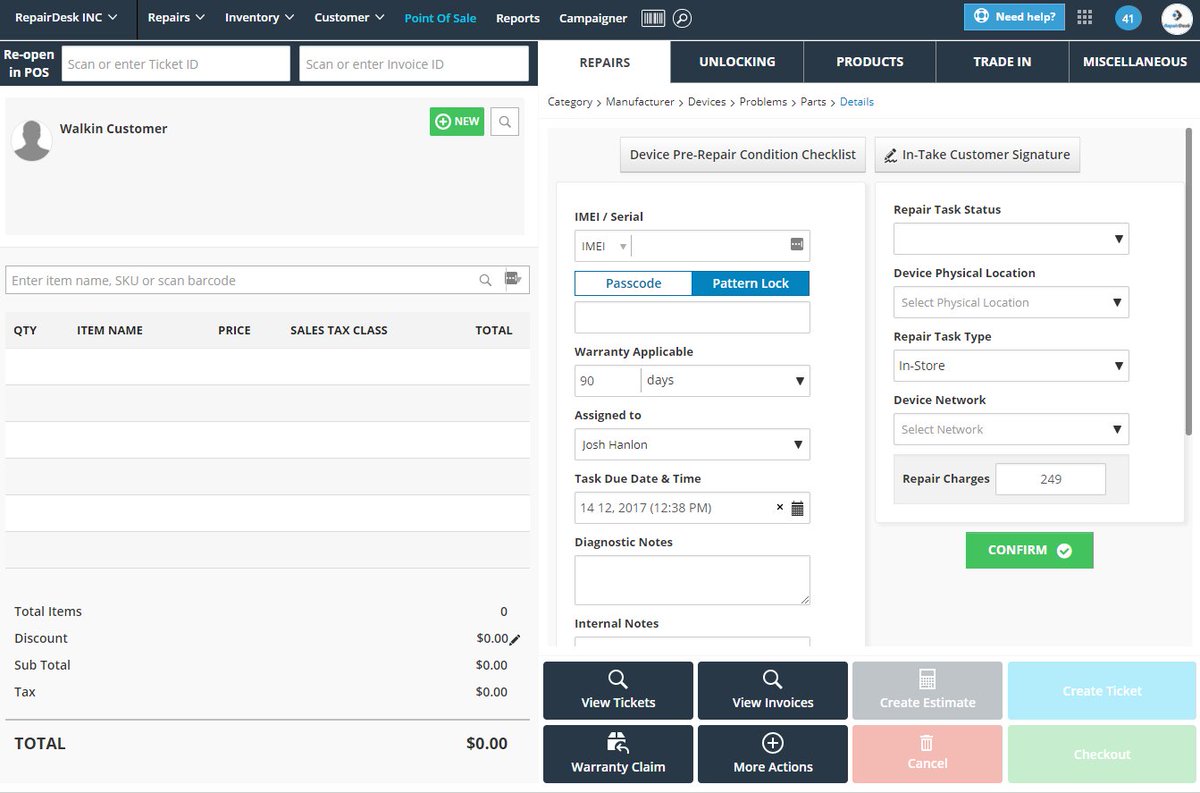Switch to the UNLOCKING tab

point(737,62)
